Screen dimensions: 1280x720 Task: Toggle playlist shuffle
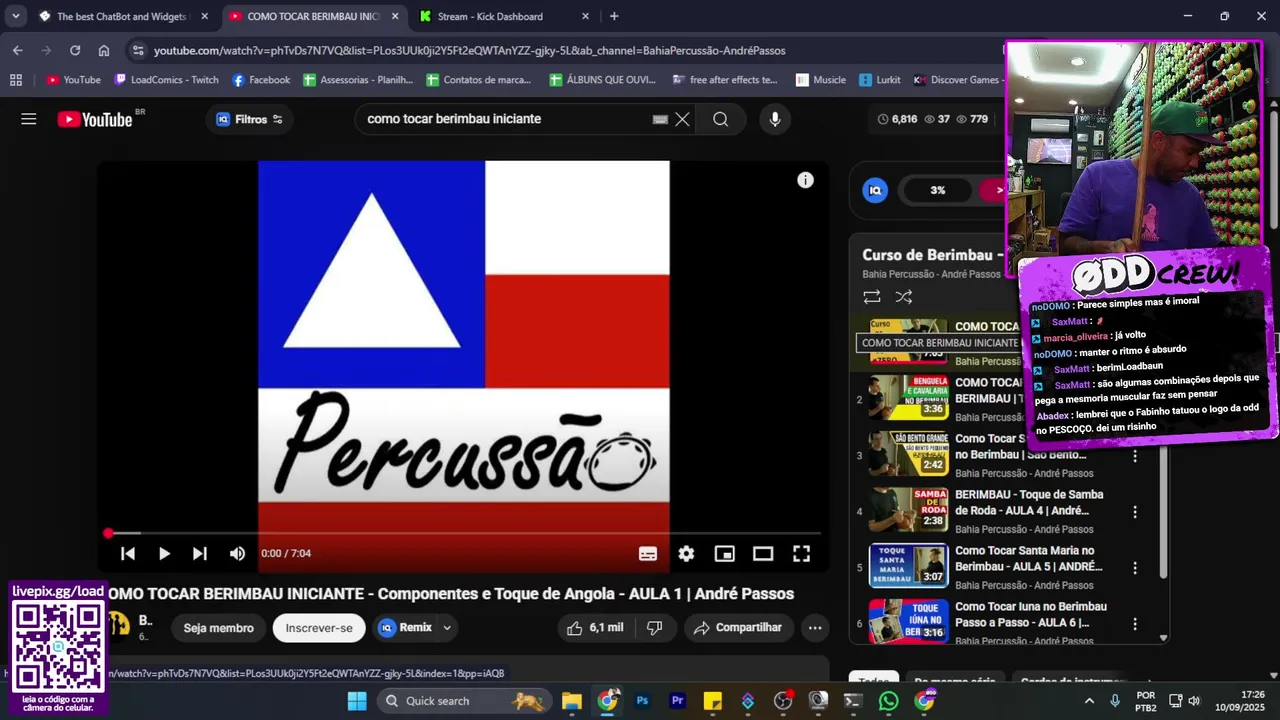tap(904, 297)
